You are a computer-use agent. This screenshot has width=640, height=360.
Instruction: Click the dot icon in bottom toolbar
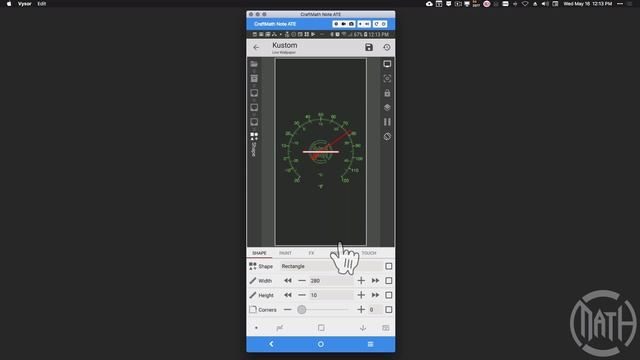pyautogui.click(x=256, y=328)
